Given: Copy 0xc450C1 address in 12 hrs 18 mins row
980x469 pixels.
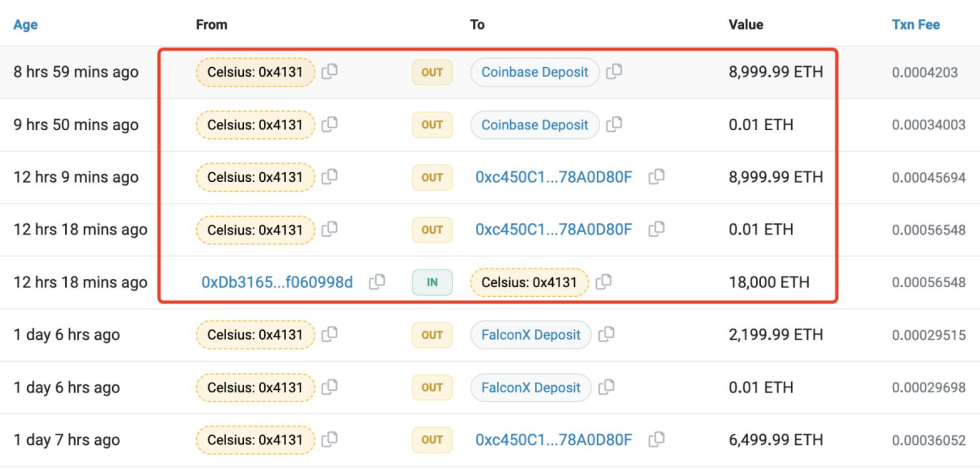Looking at the screenshot, I should [656, 229].
